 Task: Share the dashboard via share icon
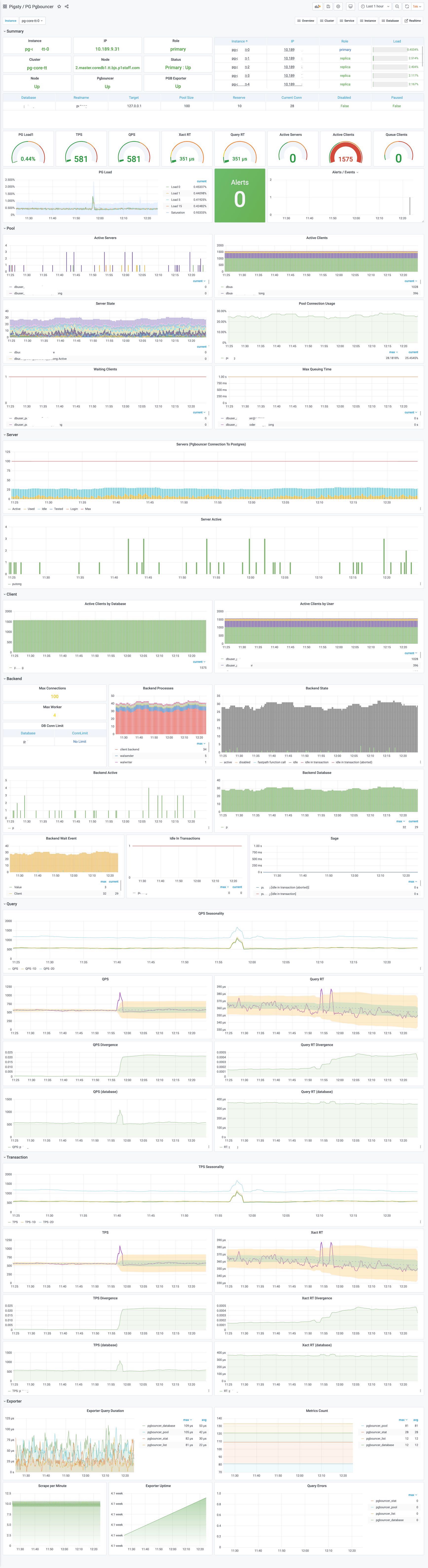click(x=67, y=7)
